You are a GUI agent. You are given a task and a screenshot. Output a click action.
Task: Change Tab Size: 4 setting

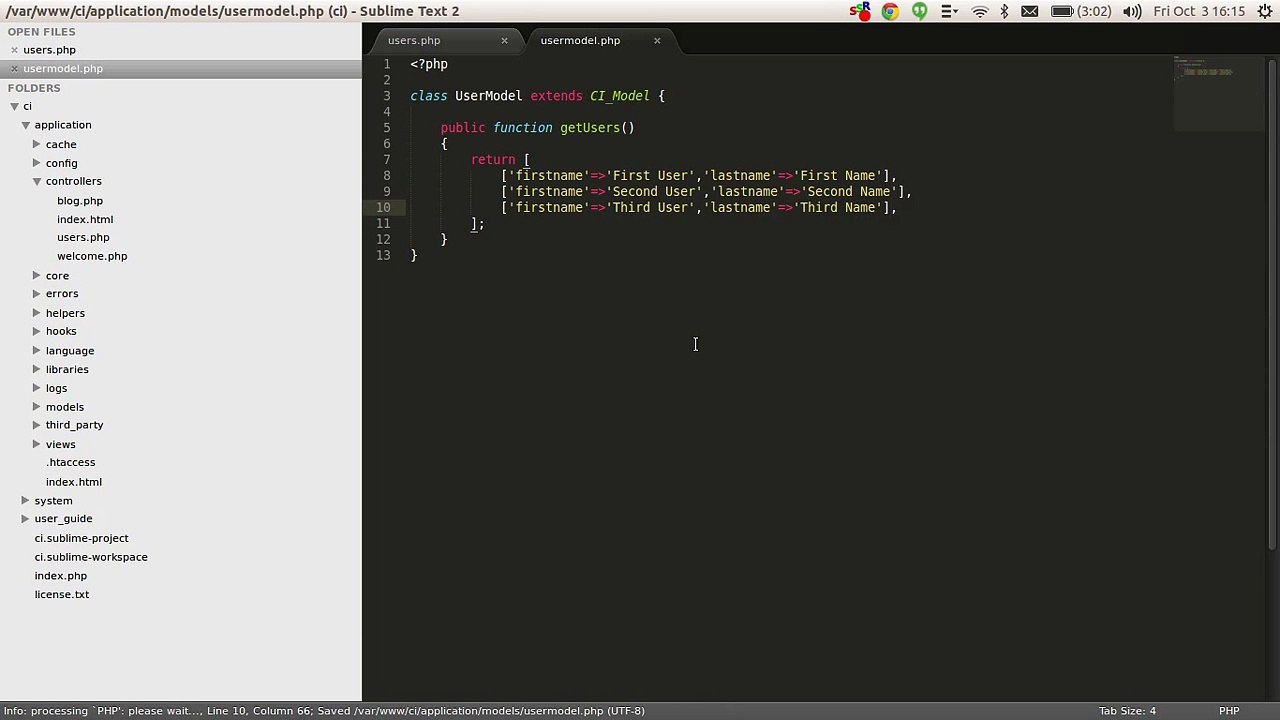click(1127, 711)
